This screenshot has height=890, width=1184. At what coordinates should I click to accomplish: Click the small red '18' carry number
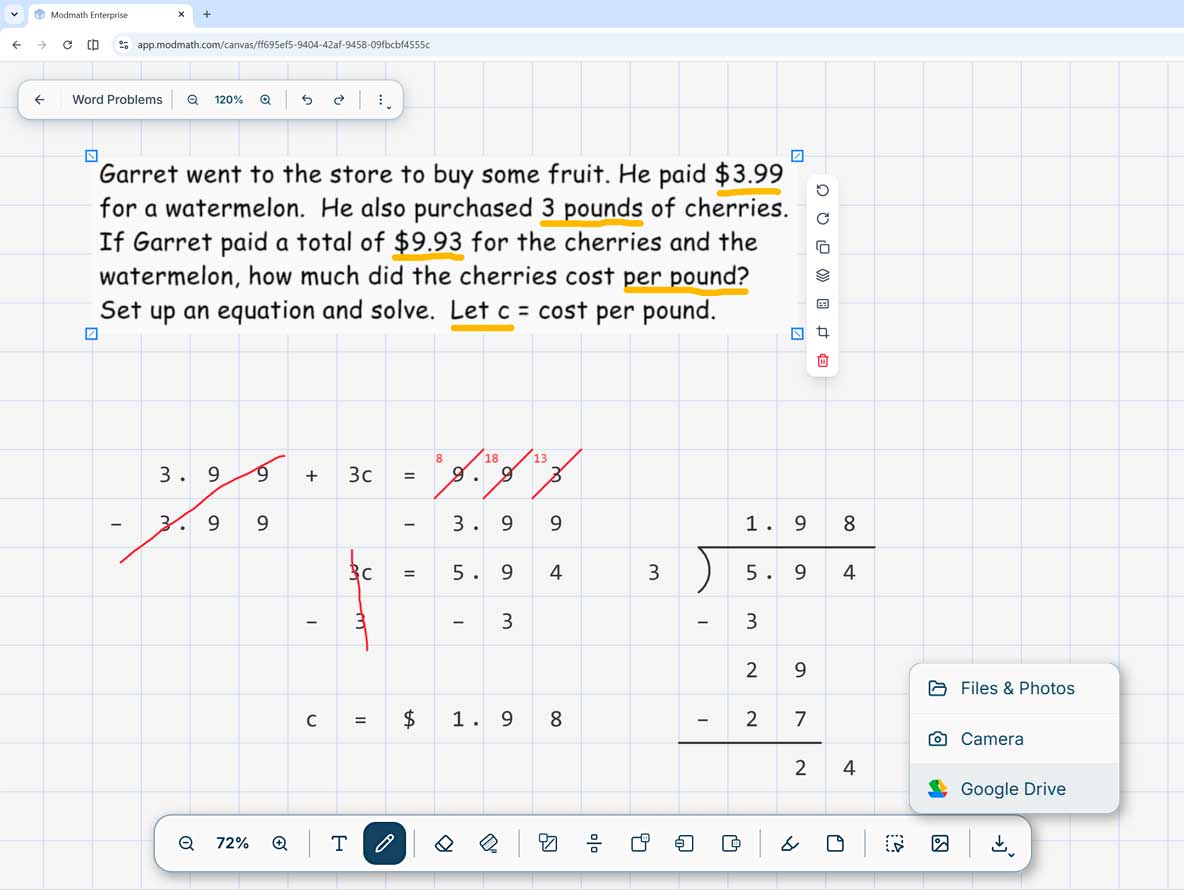click(x=492, y=458)
